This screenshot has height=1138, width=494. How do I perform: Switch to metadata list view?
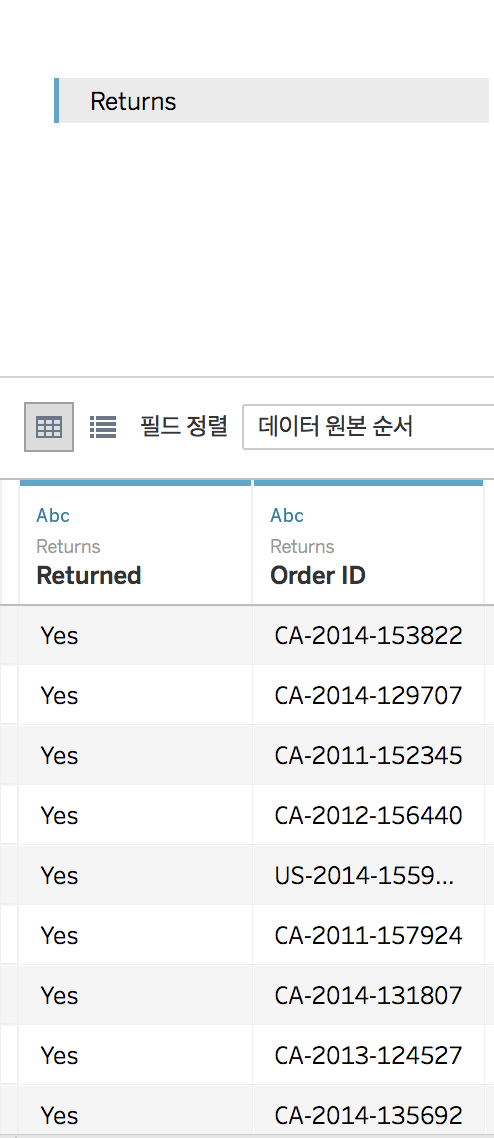pos(102,427)
